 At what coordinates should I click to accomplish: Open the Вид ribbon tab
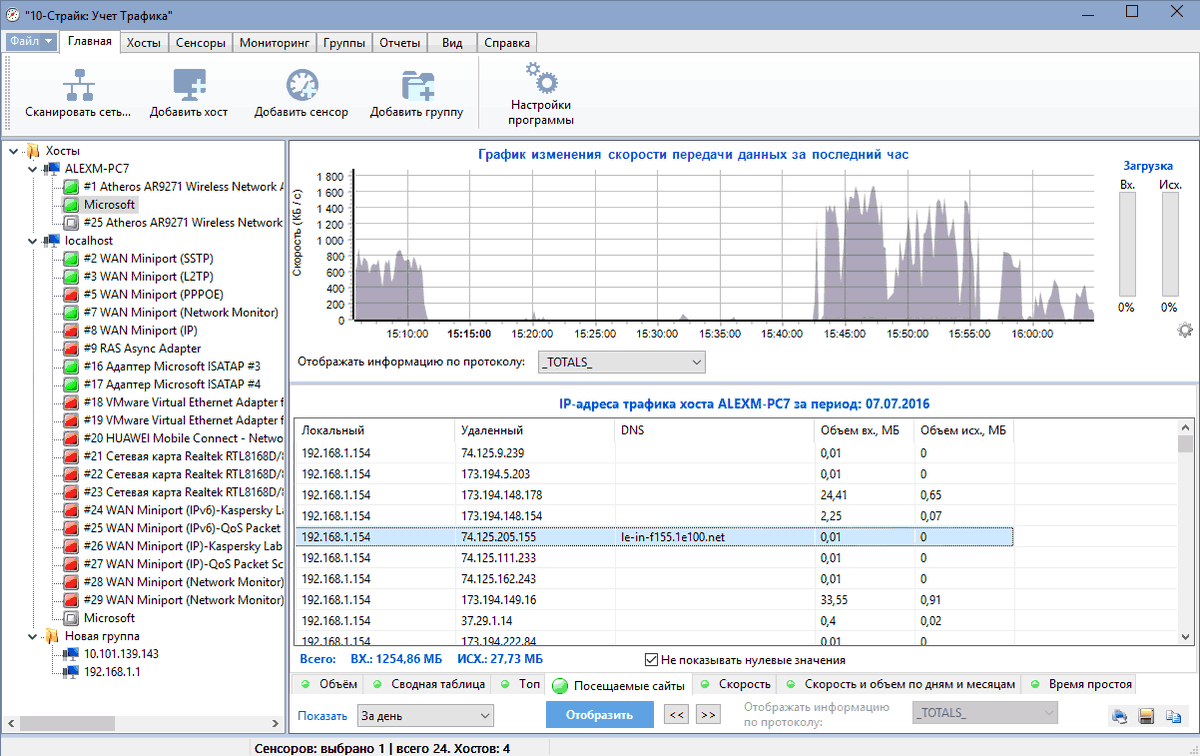click(452, 43)
